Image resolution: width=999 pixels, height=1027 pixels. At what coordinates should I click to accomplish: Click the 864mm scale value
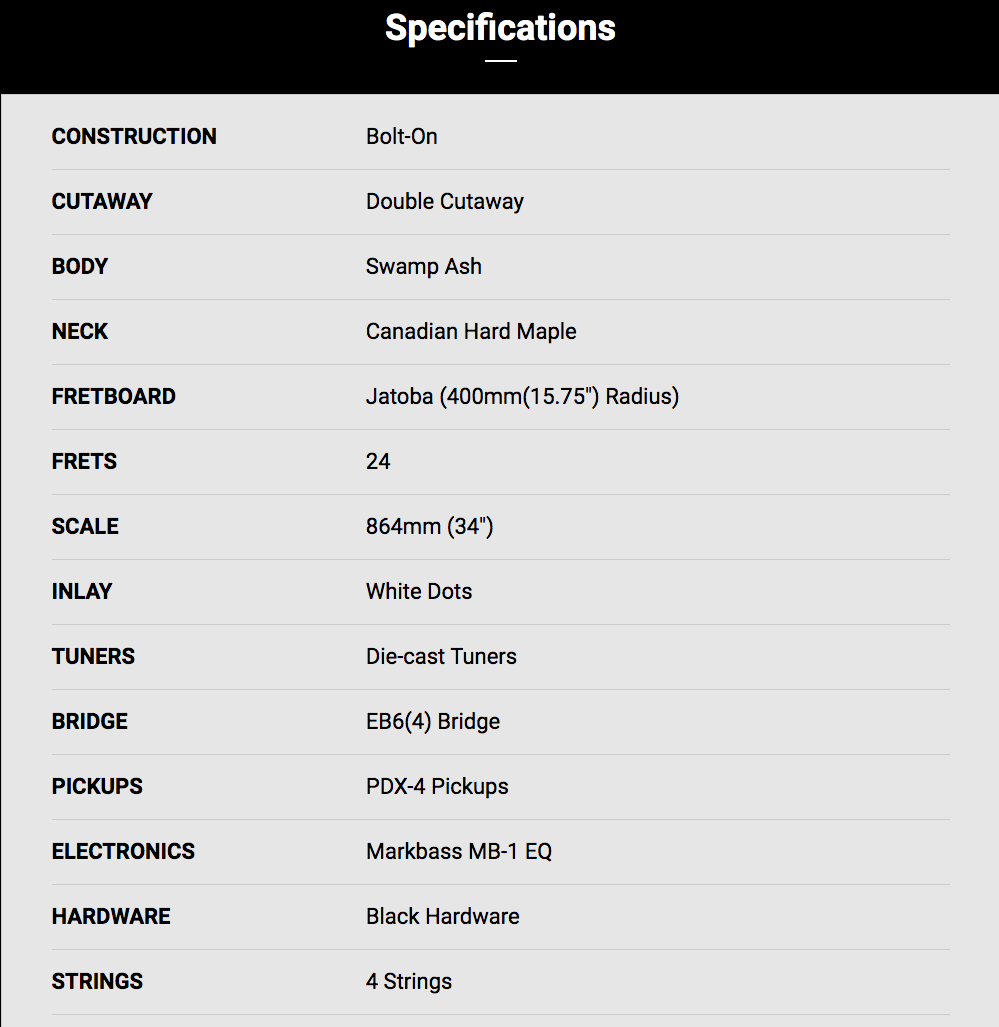pos(430,526)
